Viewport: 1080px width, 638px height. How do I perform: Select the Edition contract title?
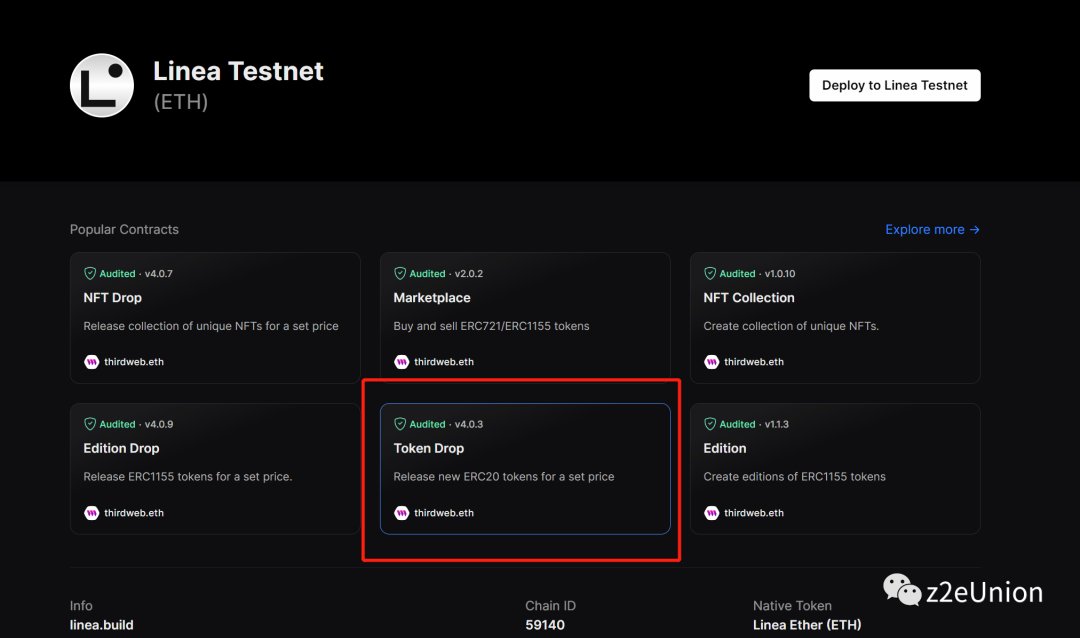(x=724, y=449)
